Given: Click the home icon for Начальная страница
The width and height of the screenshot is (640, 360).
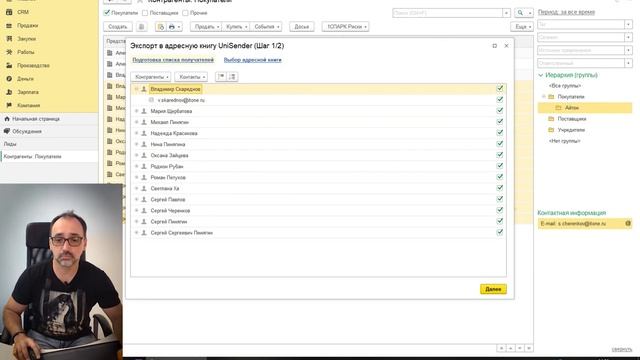Looking at the screenshot, I should point(7,119).
